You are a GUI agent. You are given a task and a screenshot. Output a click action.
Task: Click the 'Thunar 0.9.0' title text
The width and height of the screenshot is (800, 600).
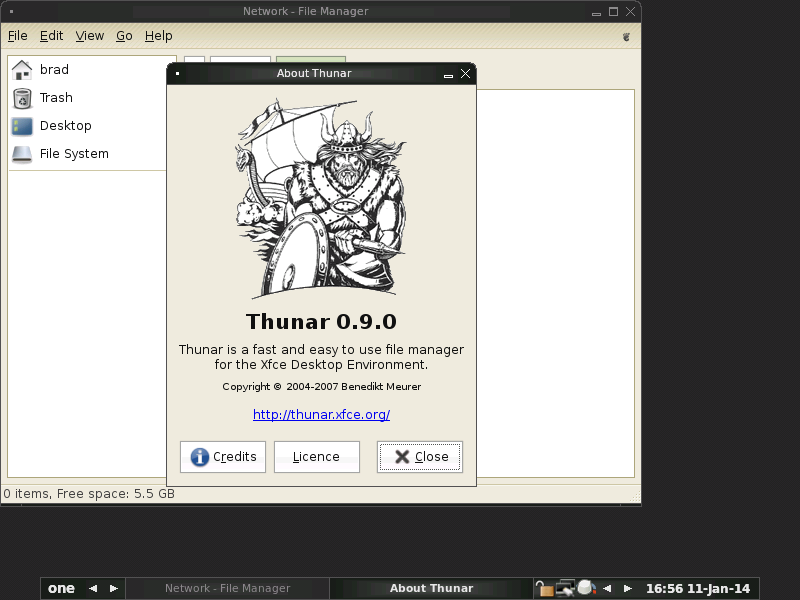[x=321, y=321]
